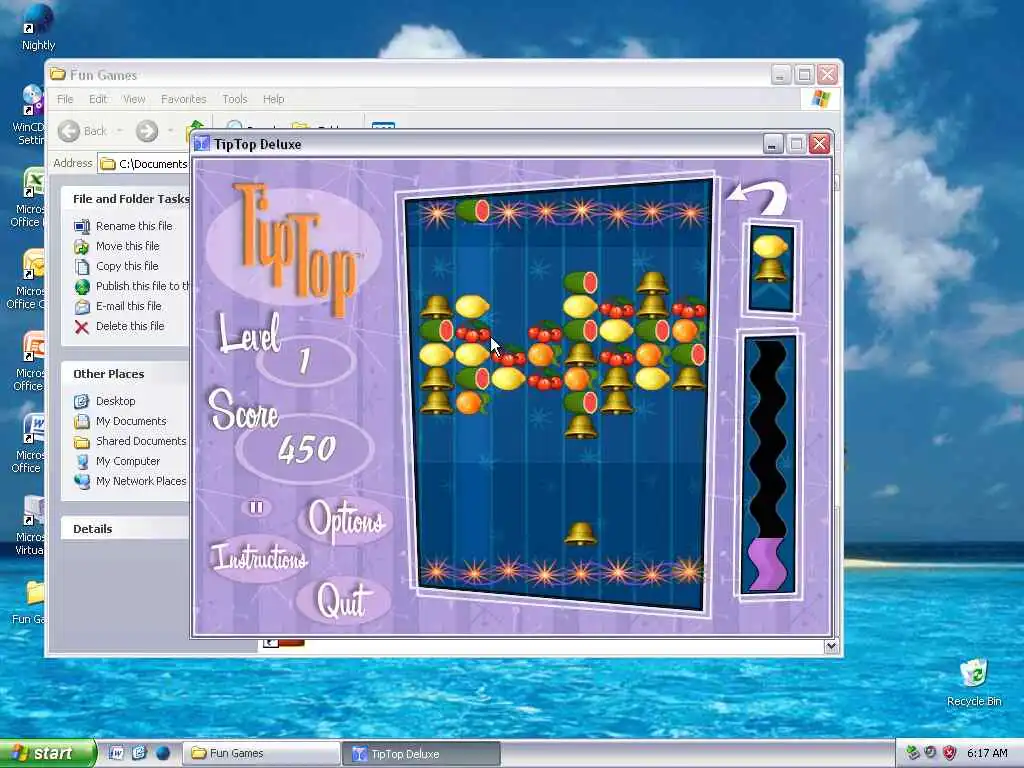Open My Network Places link
1024x768 pixels.
tap(141, 481)
